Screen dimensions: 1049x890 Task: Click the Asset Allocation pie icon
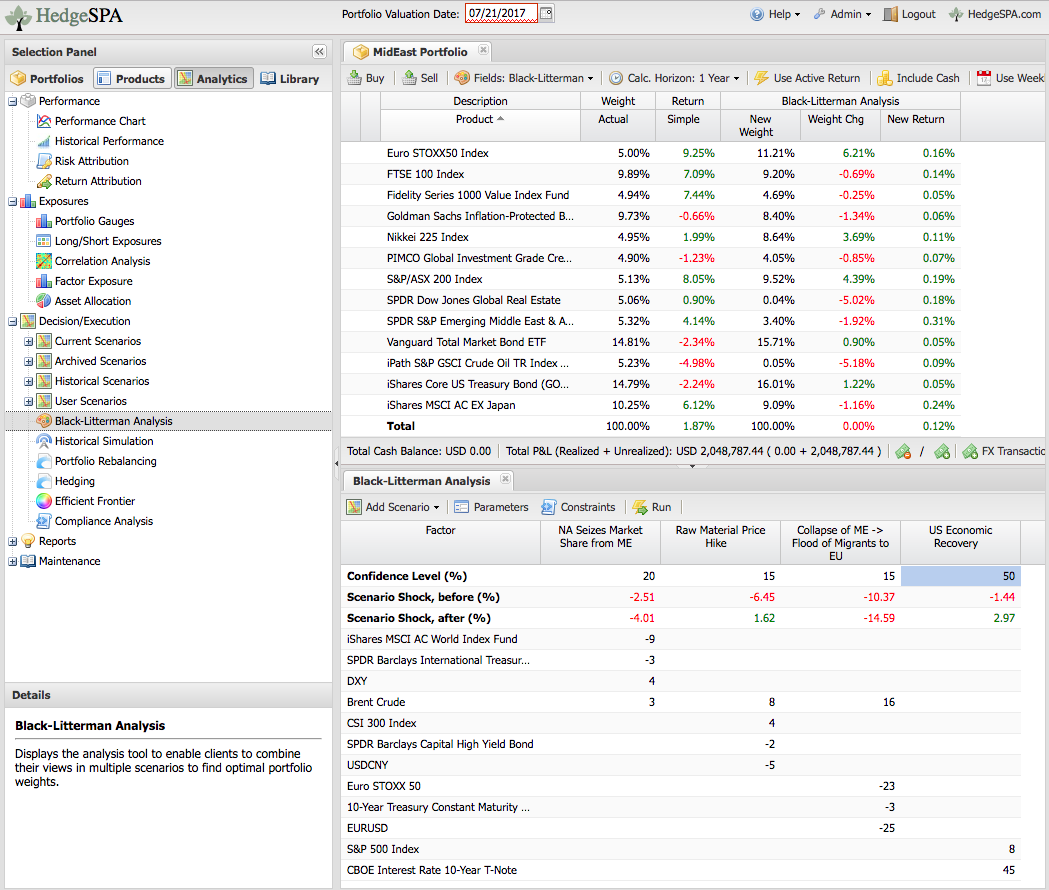[x=44, y=301]
